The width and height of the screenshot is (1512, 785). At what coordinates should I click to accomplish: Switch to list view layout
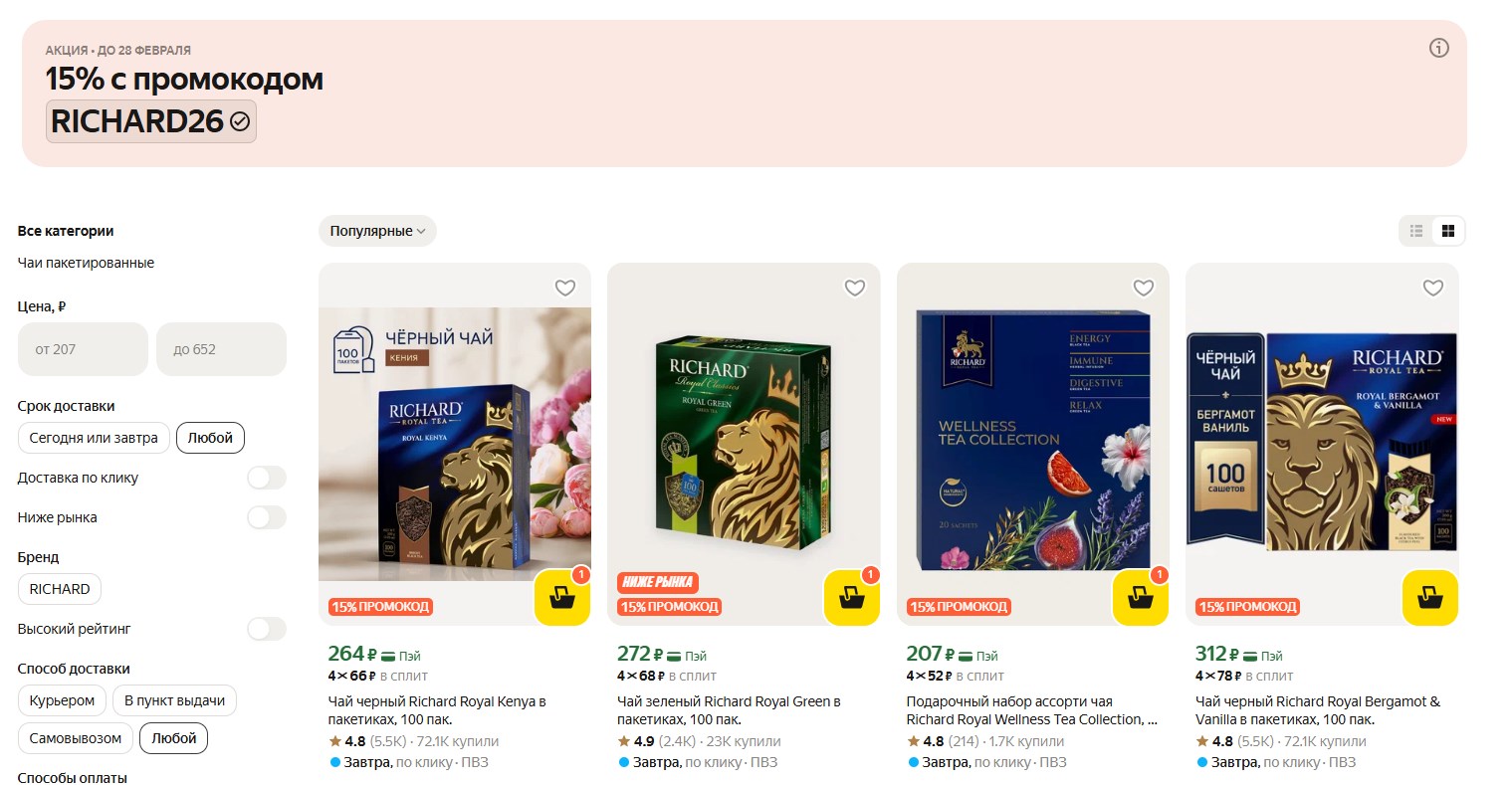point(1416,231)
